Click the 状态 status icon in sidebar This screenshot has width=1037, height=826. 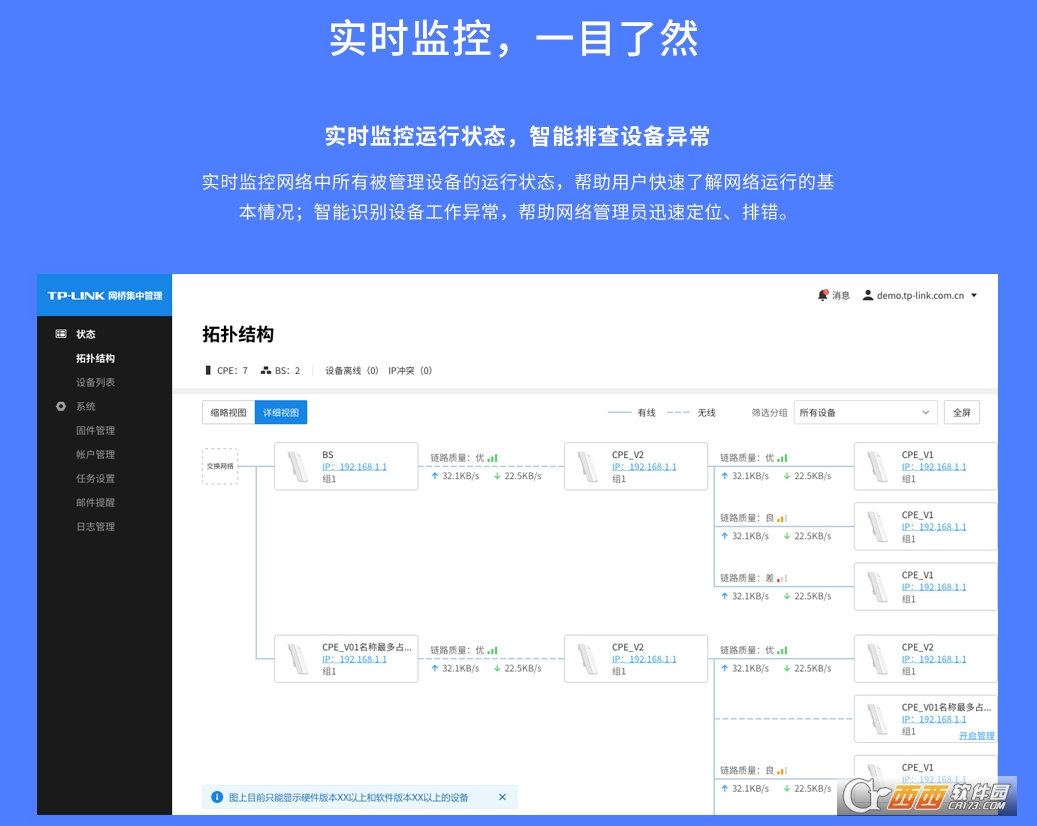62,334
